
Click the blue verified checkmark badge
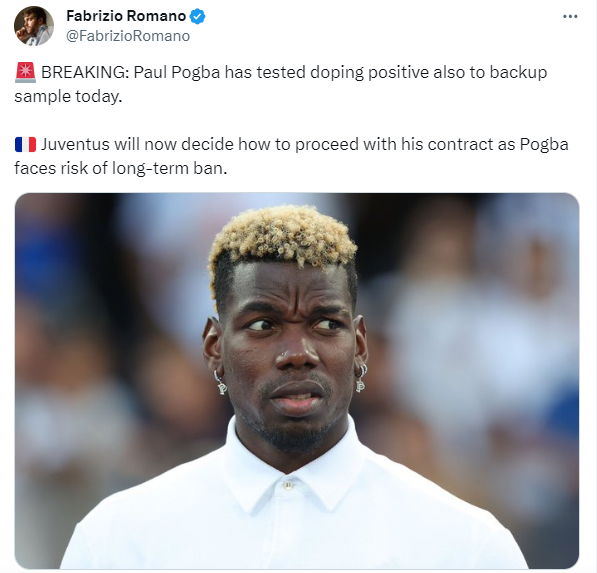coord(197,16)
